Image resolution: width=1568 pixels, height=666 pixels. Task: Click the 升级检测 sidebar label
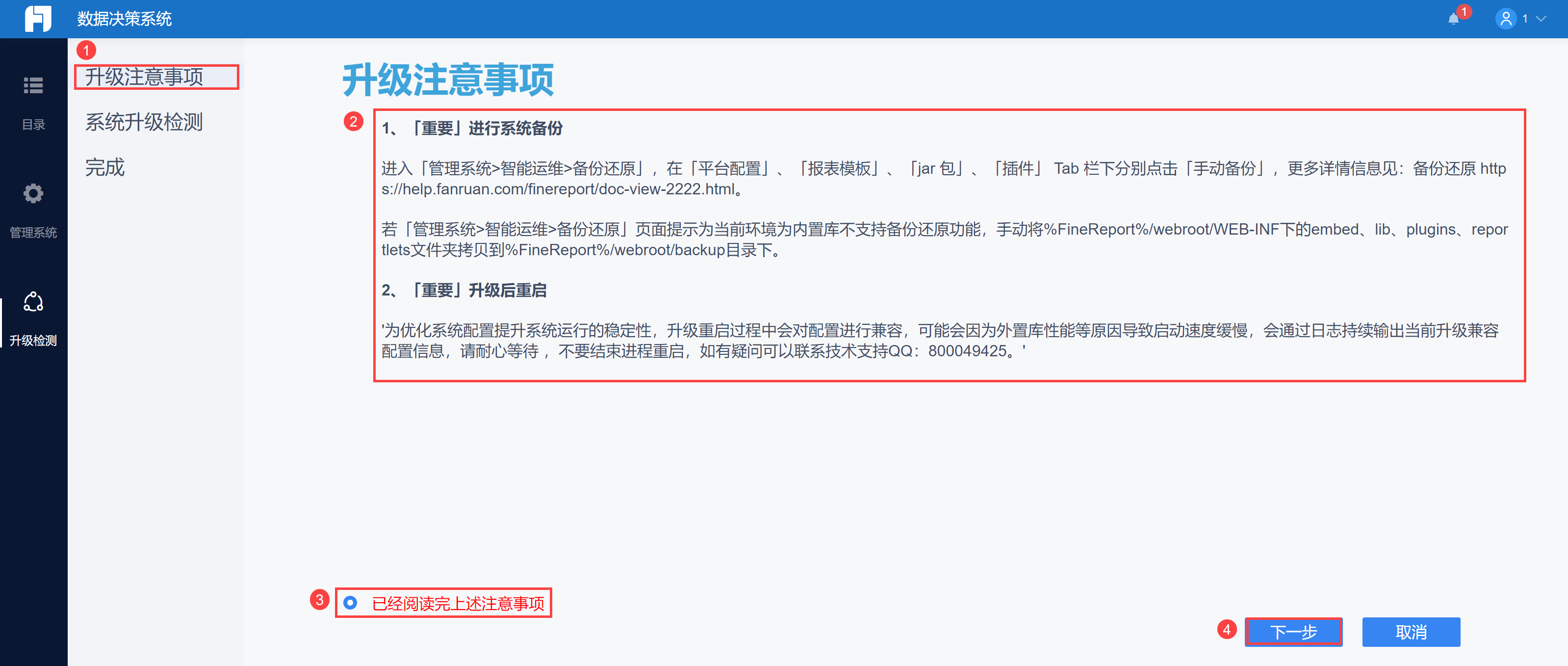point(33,341)
